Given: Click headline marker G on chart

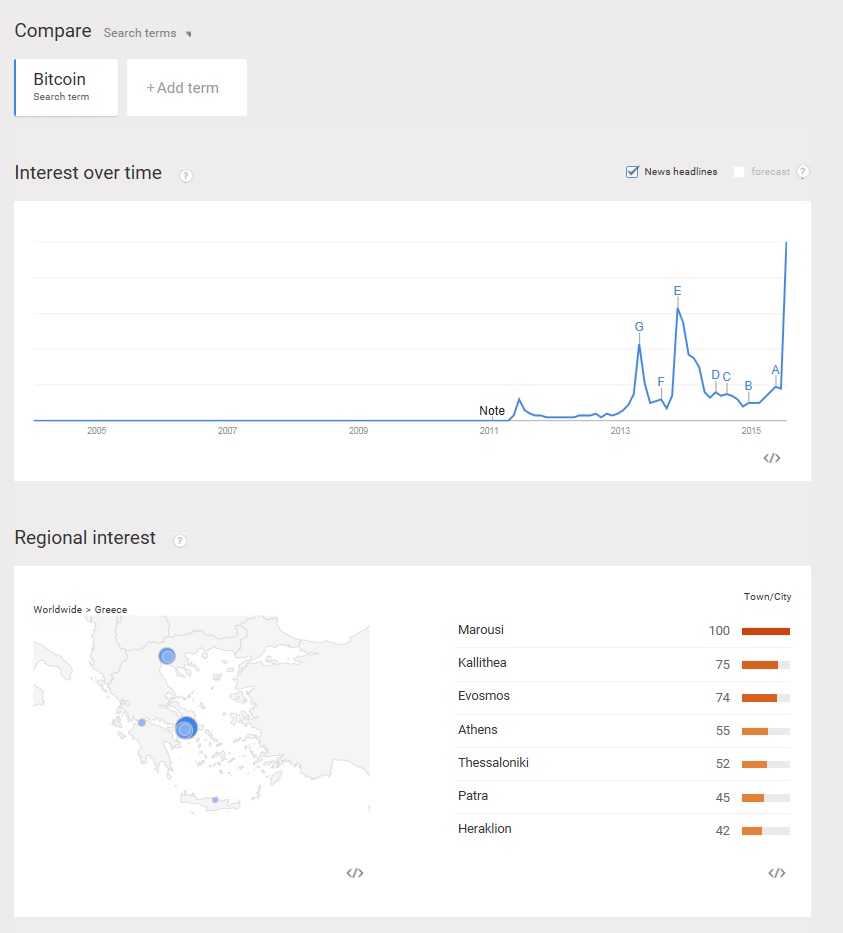Looking at the screenshot, I should (639, 327).
